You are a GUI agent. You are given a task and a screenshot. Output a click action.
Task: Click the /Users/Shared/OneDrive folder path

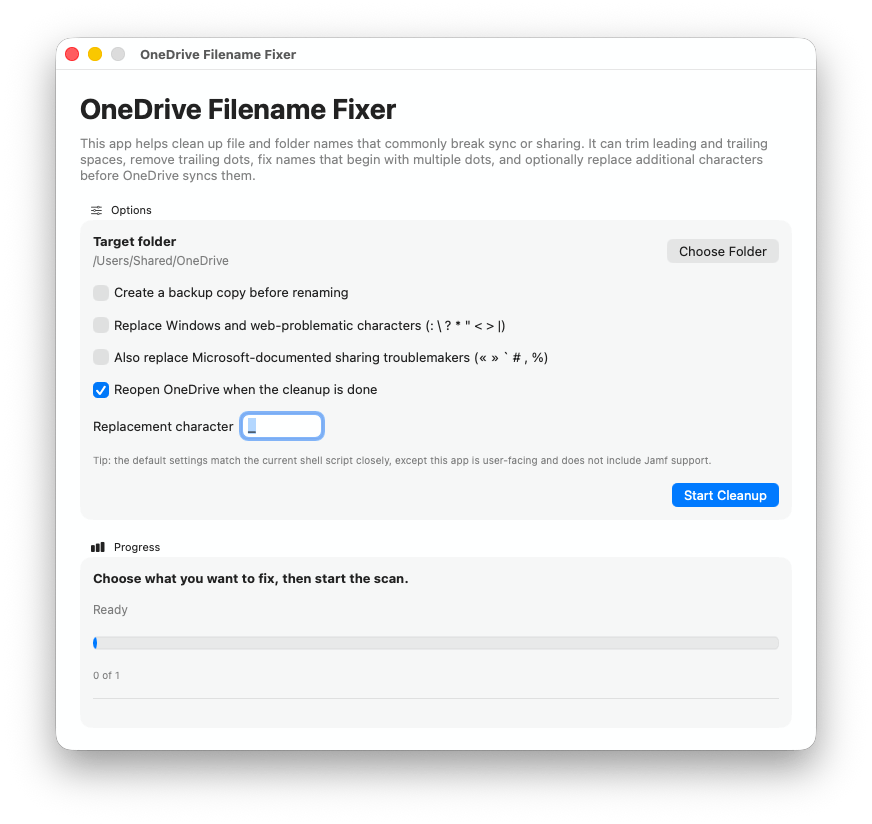[161, 261]
